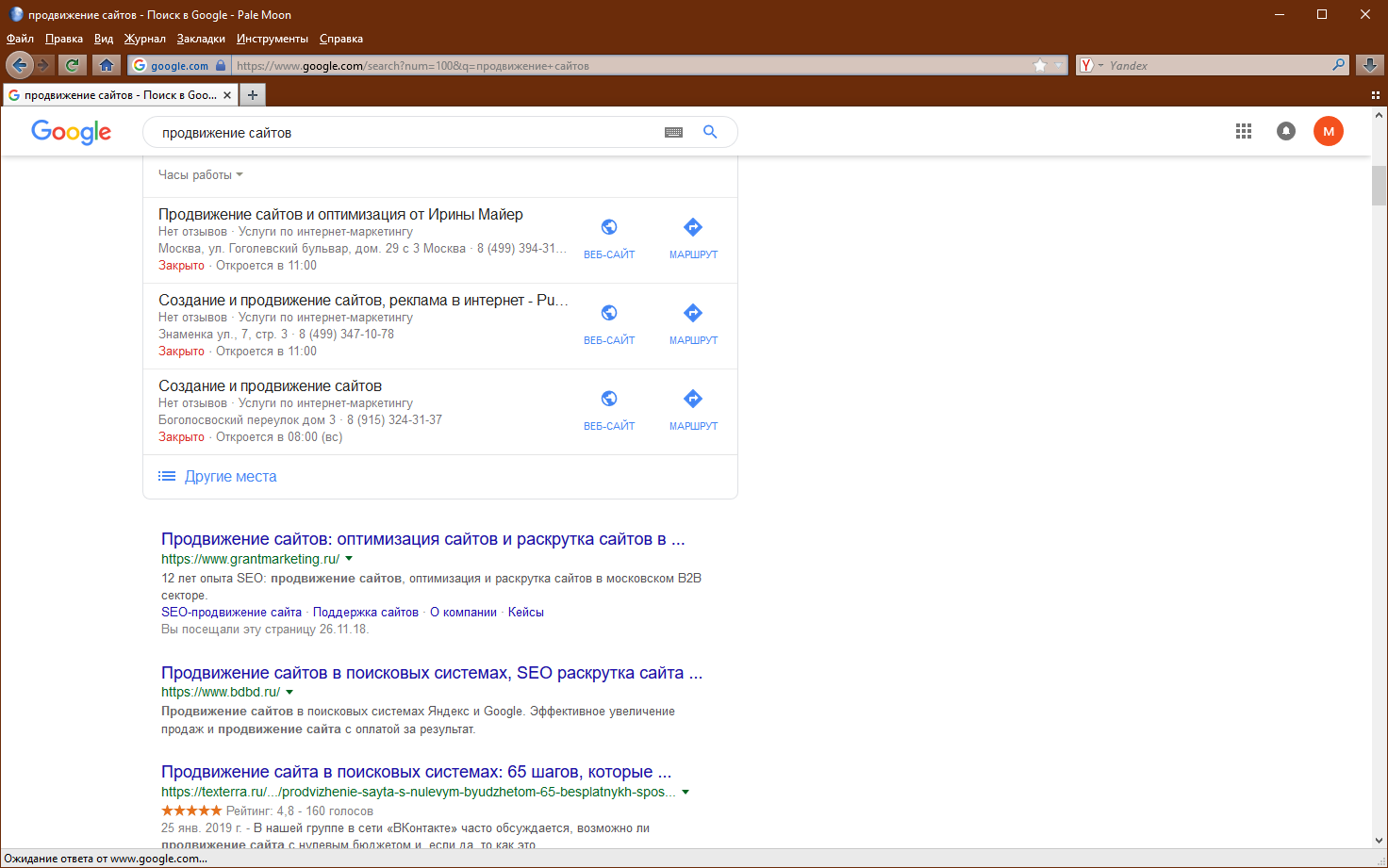
Task: Focus the Yandex search field in toolbar
Action: [1216, 66]
